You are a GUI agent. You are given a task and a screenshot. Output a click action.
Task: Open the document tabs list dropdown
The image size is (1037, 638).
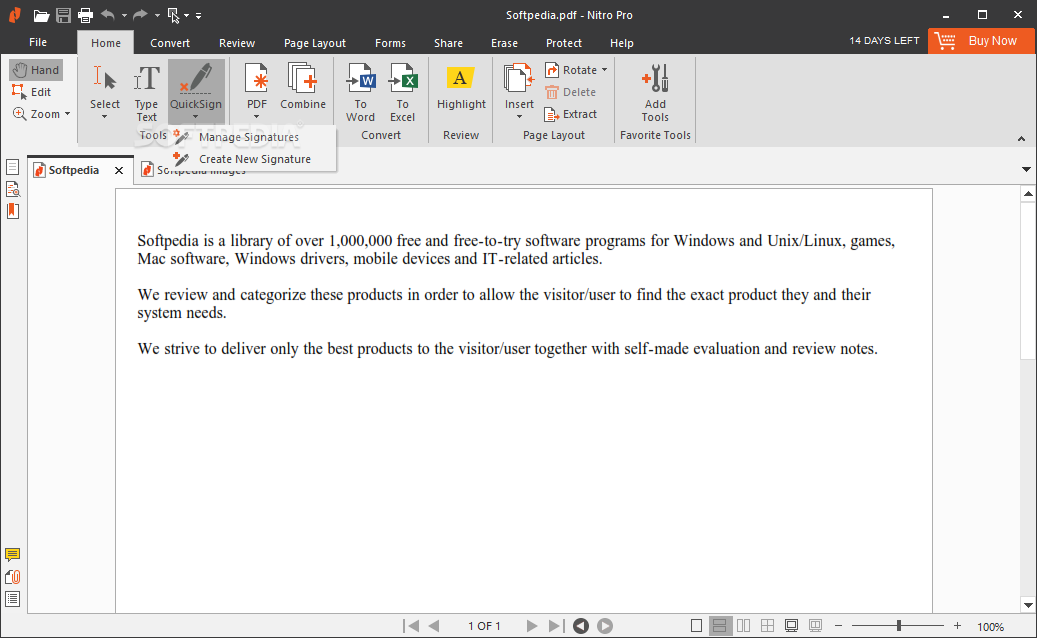click(x=1026, y=170)
